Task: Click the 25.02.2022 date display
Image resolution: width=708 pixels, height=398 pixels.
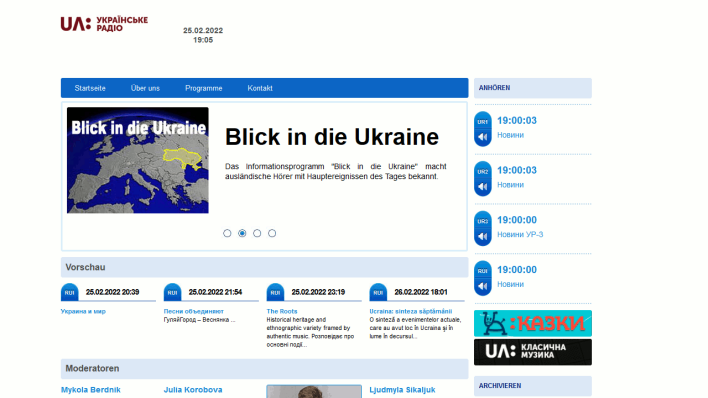Action: pos(203,30)
